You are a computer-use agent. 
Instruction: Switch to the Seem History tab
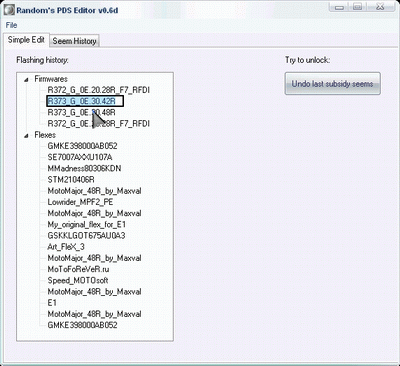coord(75,41)
